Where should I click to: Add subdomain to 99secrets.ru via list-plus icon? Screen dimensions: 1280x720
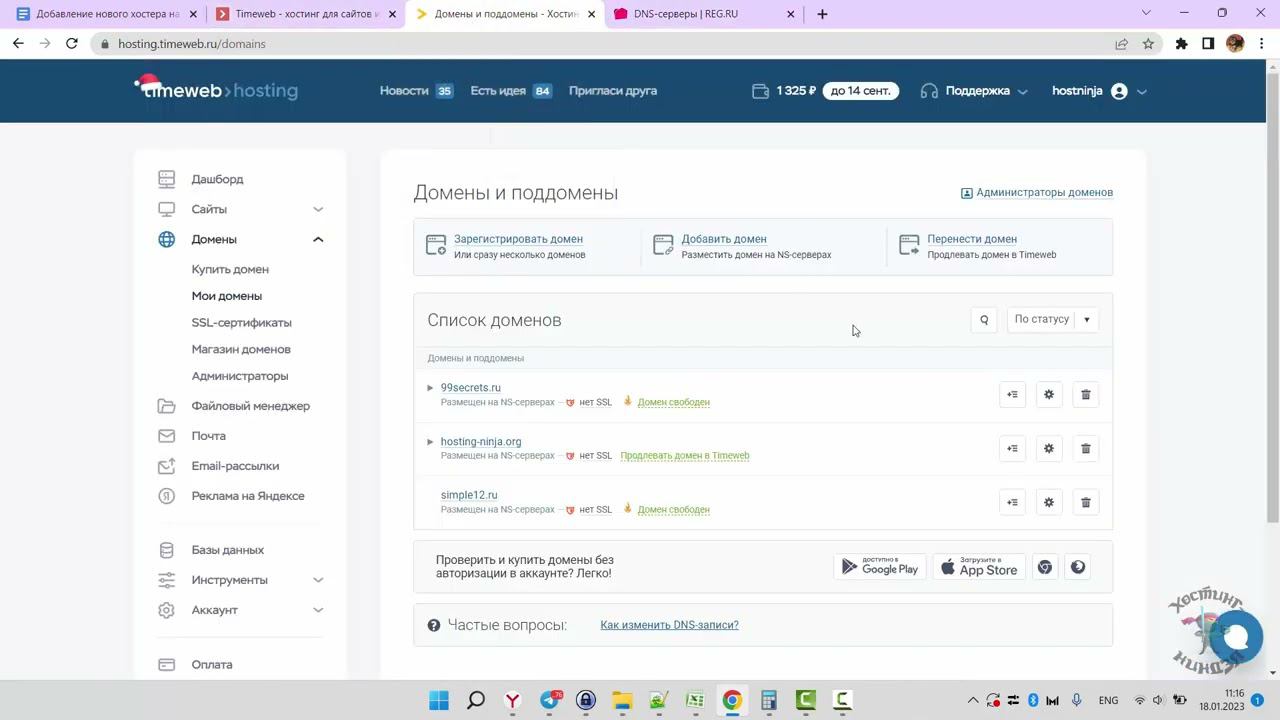(x=1012, y=395)
